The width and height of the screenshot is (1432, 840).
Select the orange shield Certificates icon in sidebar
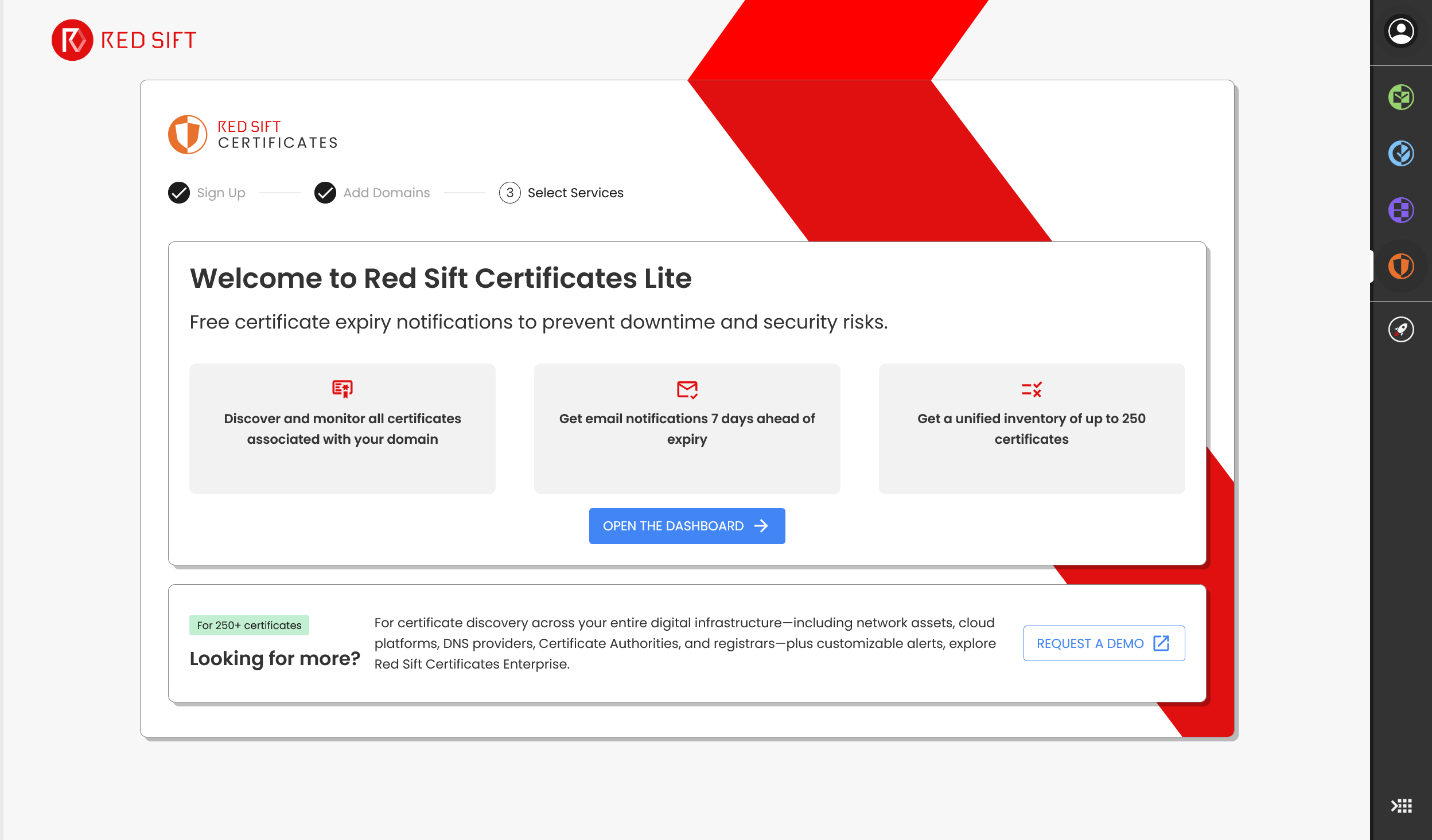click(x=1401, y=266)
